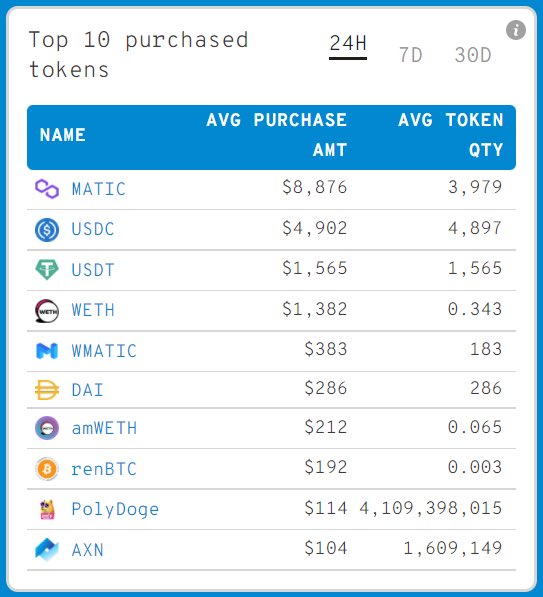Open the renBTC token link
Viewport: 543px width, 597px height.
click(x=104, y=469)
